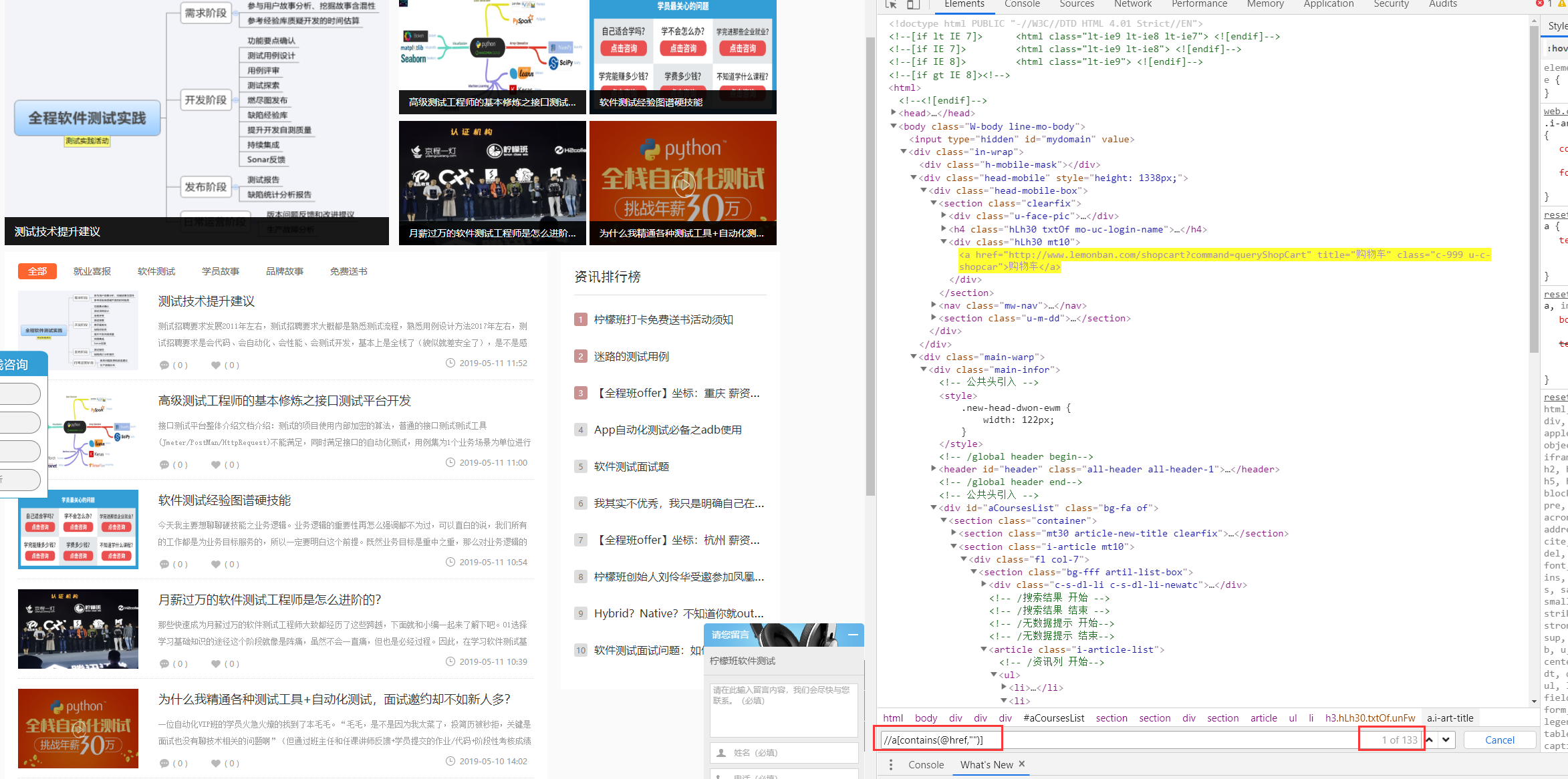Image resolution: width=1568 pixels, height=779 pixels.
Task: Open the Console panel tab
Action: (x=1022, y=4)
